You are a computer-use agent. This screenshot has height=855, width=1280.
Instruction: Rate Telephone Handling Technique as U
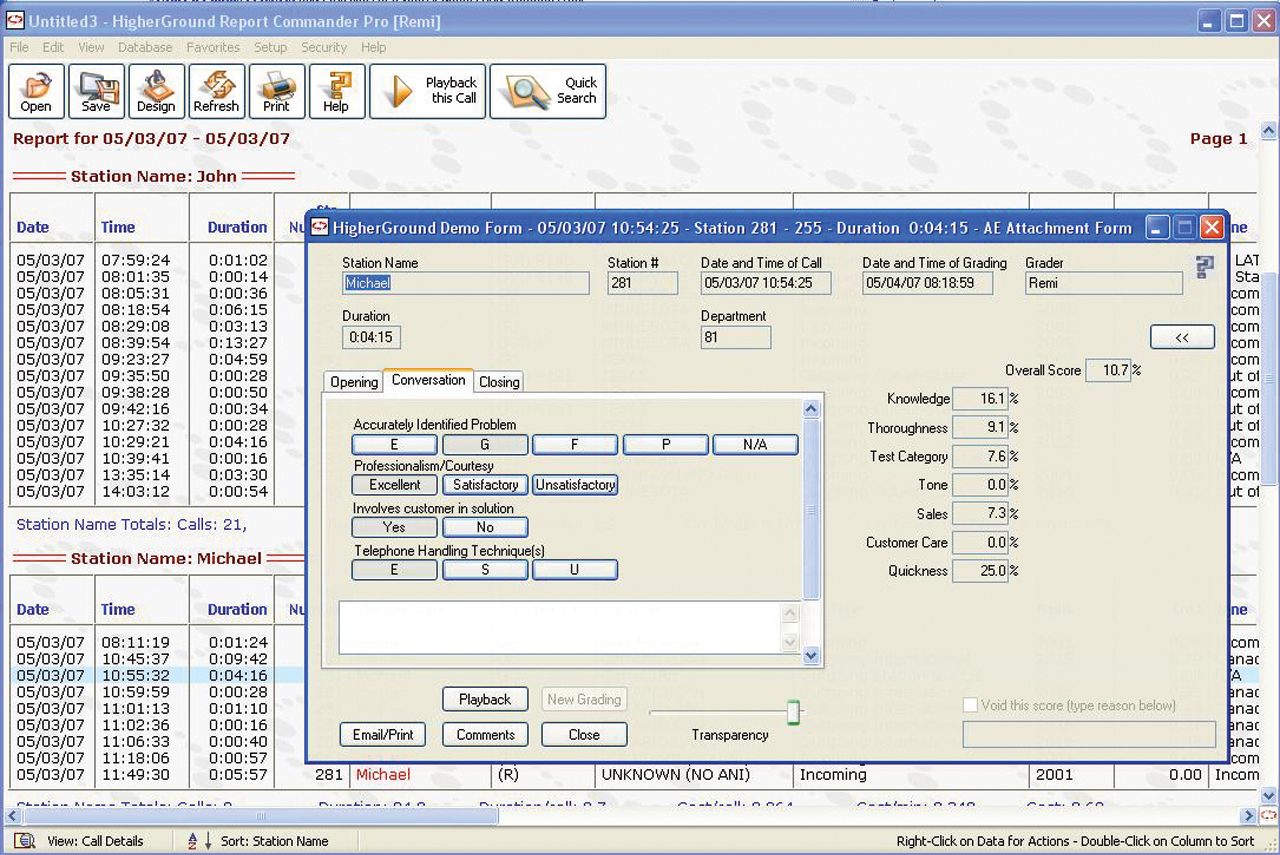pos(575,570)
